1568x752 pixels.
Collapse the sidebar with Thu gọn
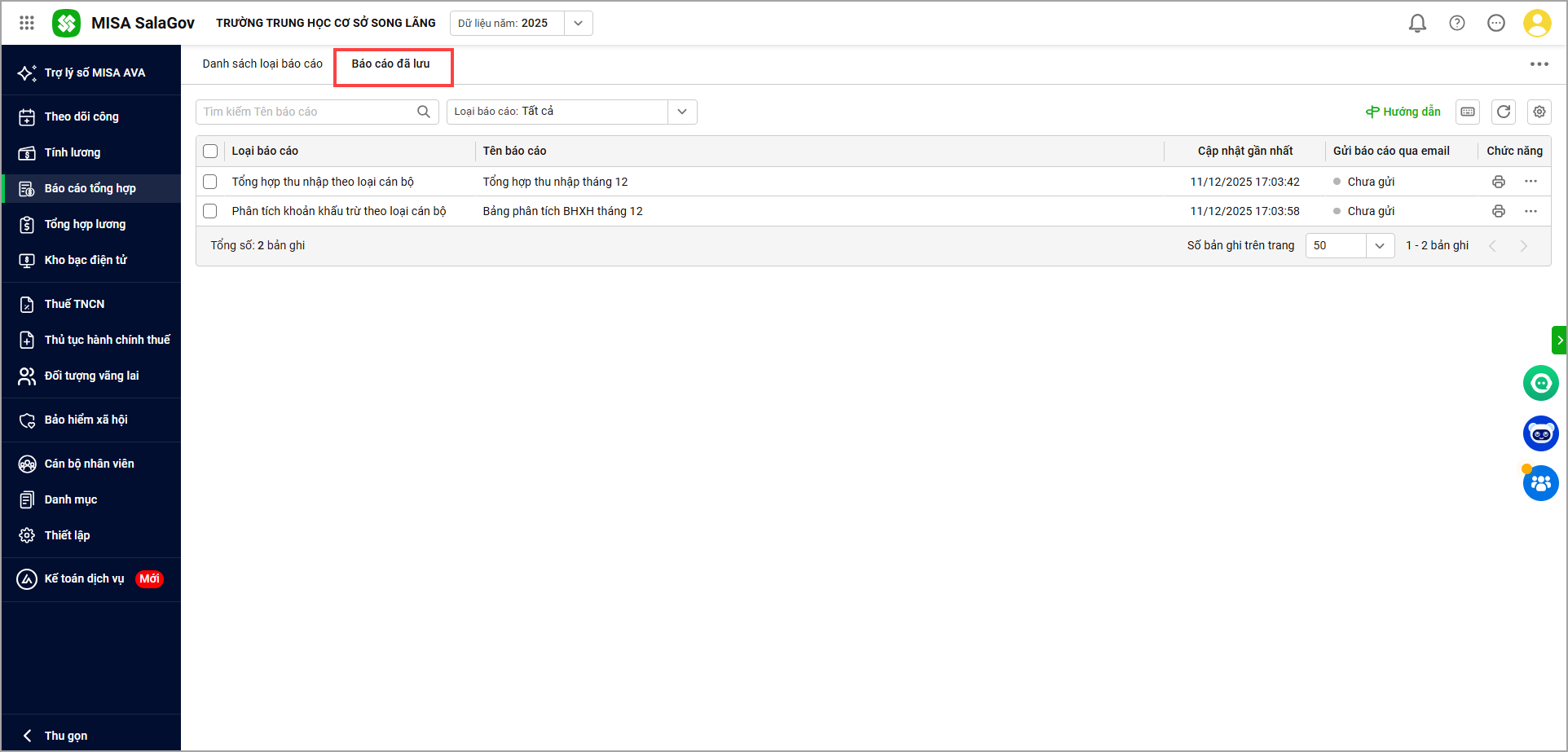point(65,735)
